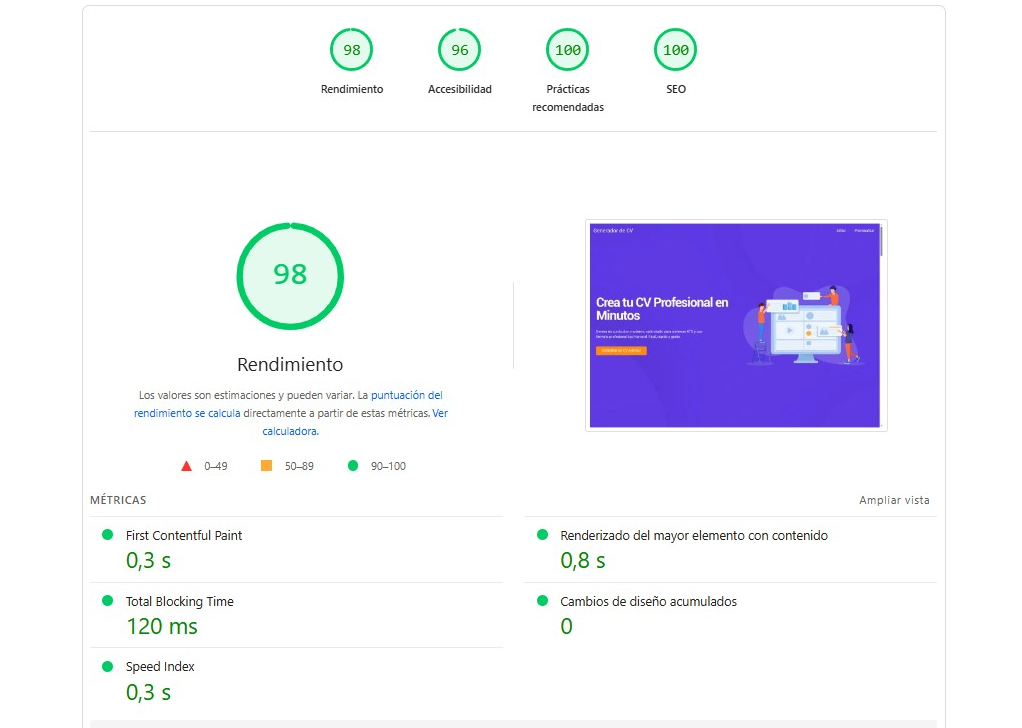Click 'Ampliar vista' to expand metrics
Screen dimensions: 1022x728
pos(894,500)
